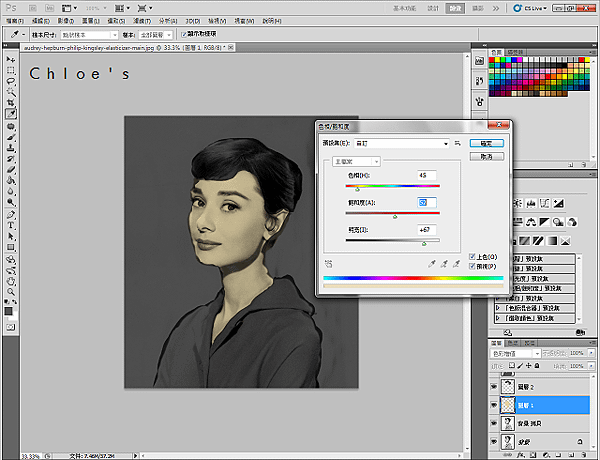Add Levels adjustment from Adjustments panel
600x460 pixels.
531,203
